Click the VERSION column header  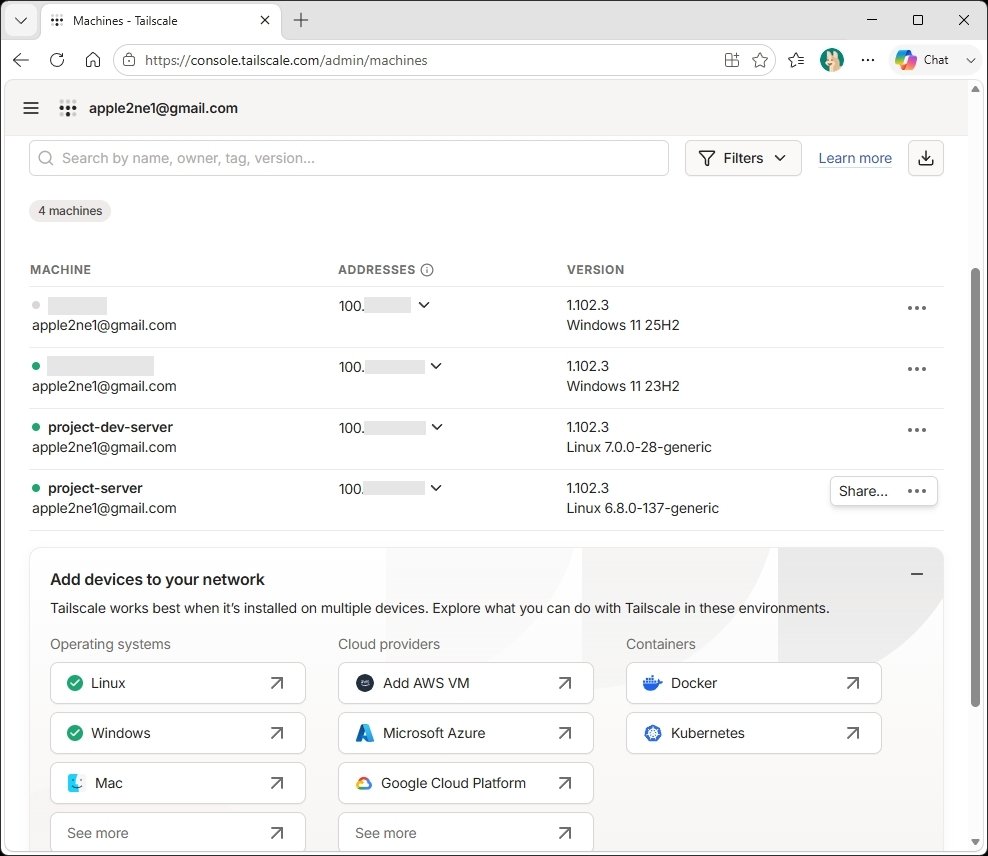point(595,270)
